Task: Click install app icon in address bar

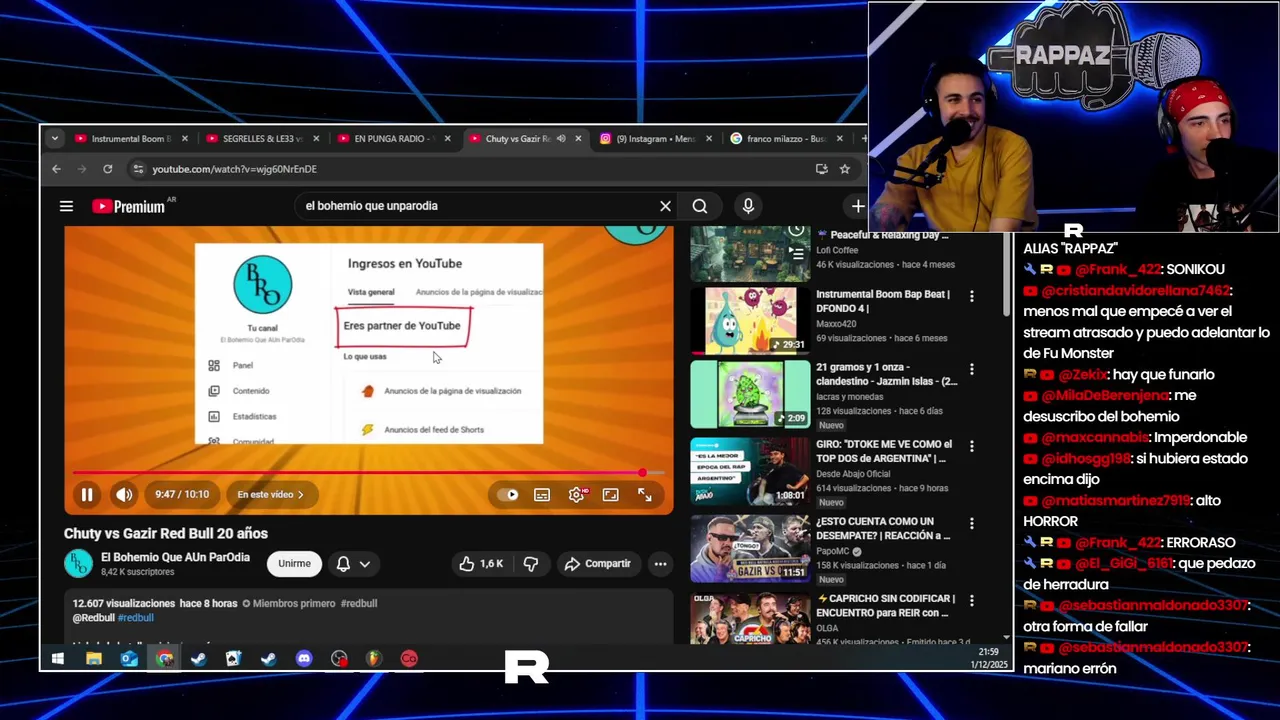Action: [821, 169]
